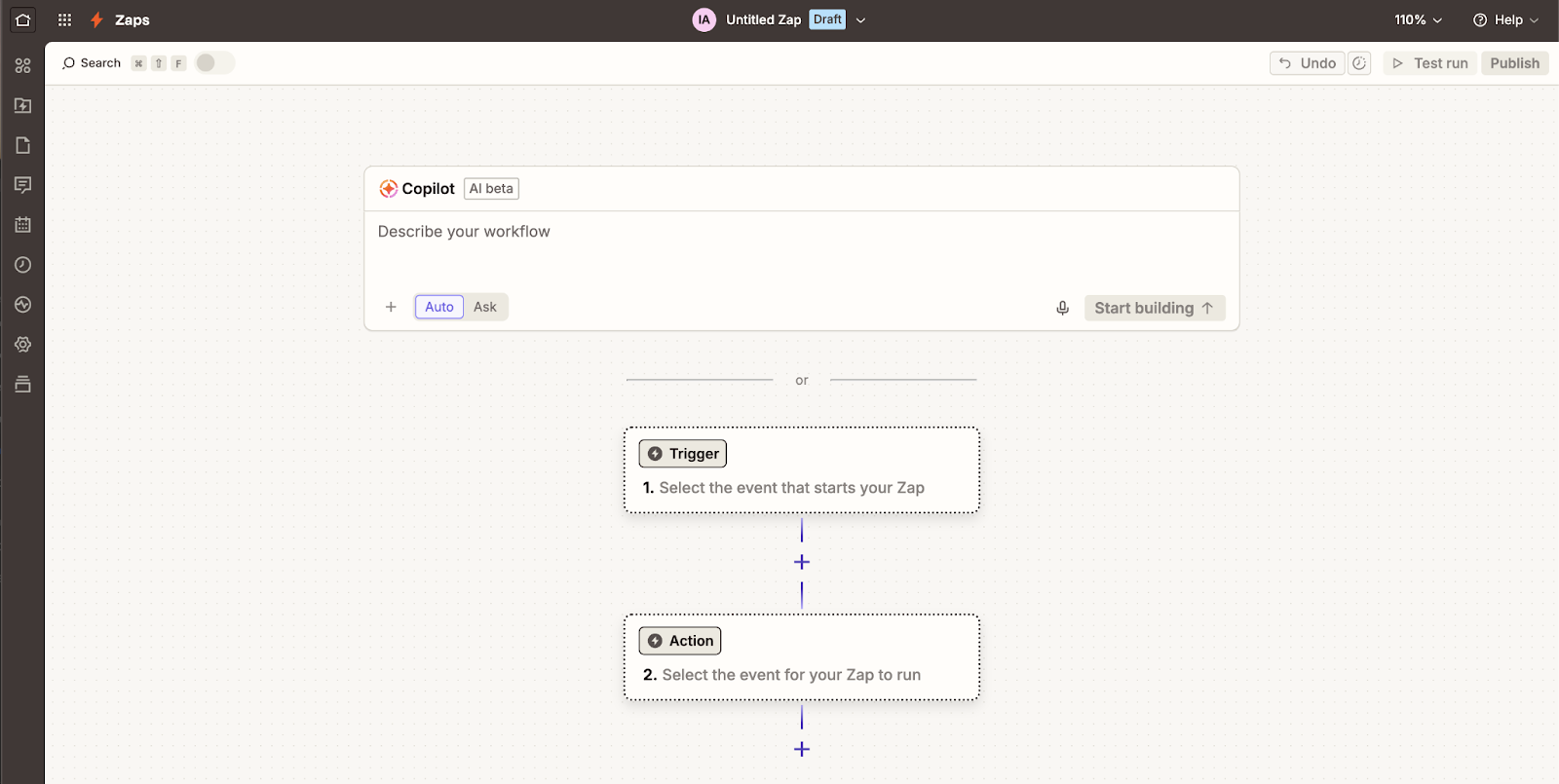
Task: Click the Publish button
Action: pyautogui.click(x=1514, y=63)
